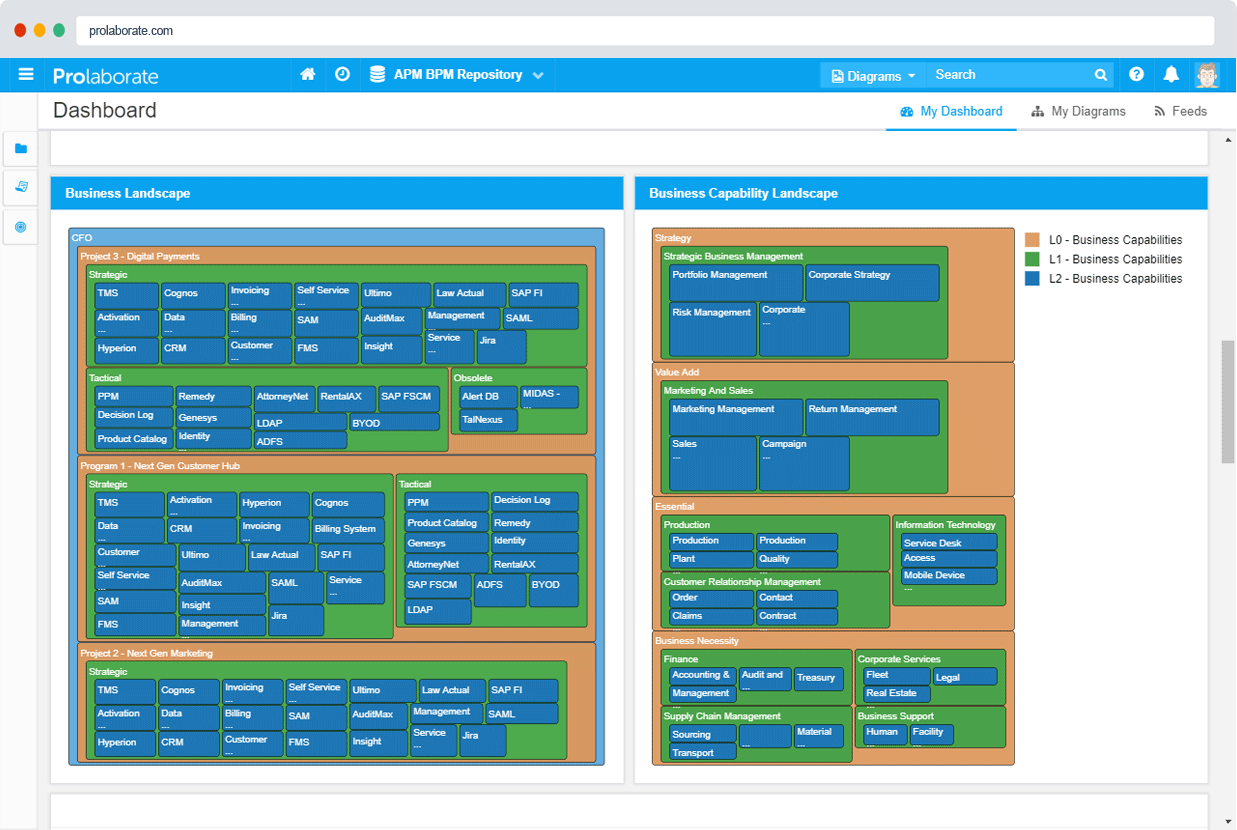Click the 'Plant' capability box

point(711,559)
